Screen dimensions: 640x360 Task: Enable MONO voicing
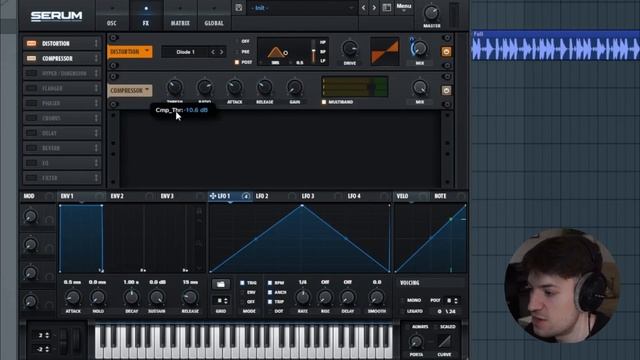coord(402,300)
